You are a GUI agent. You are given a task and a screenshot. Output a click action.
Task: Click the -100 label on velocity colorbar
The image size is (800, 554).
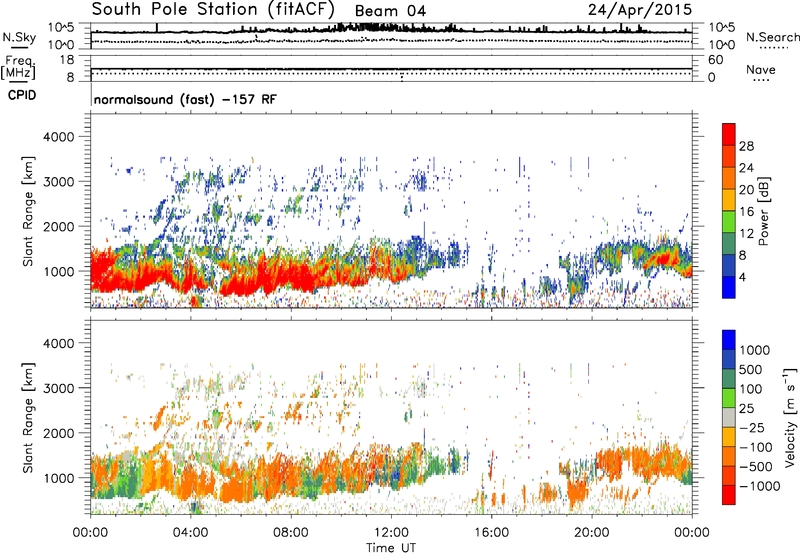(757, 447)
